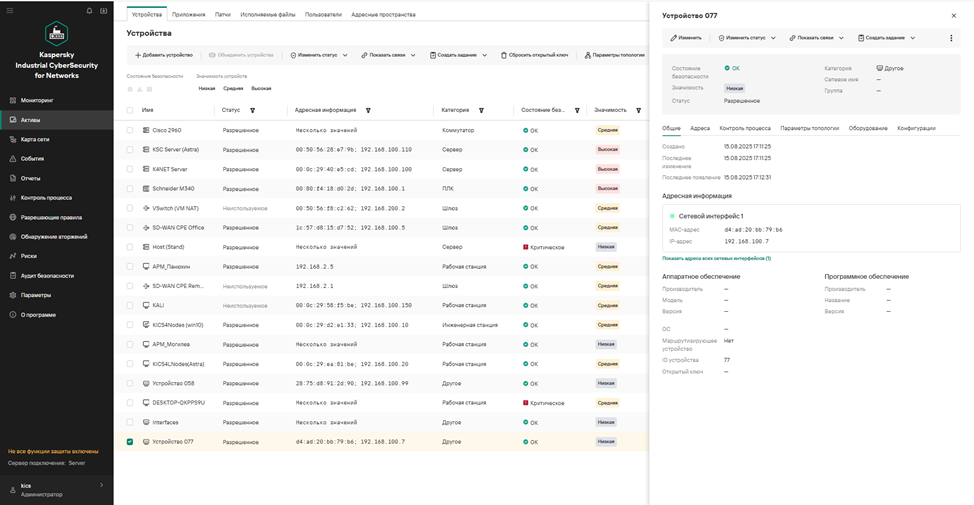
Task: Open notifications bell icon
Action: coord(89,11)
